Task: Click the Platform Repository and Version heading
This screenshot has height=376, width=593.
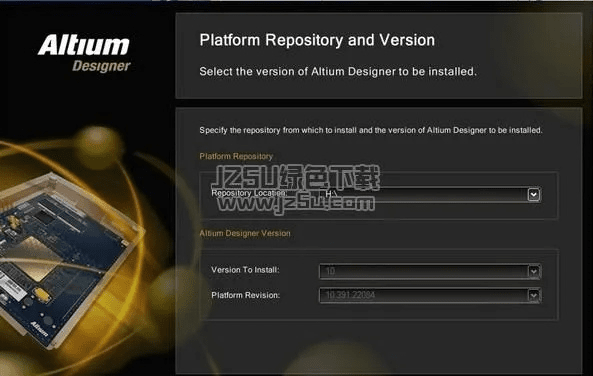Action: tap(317, 40)
